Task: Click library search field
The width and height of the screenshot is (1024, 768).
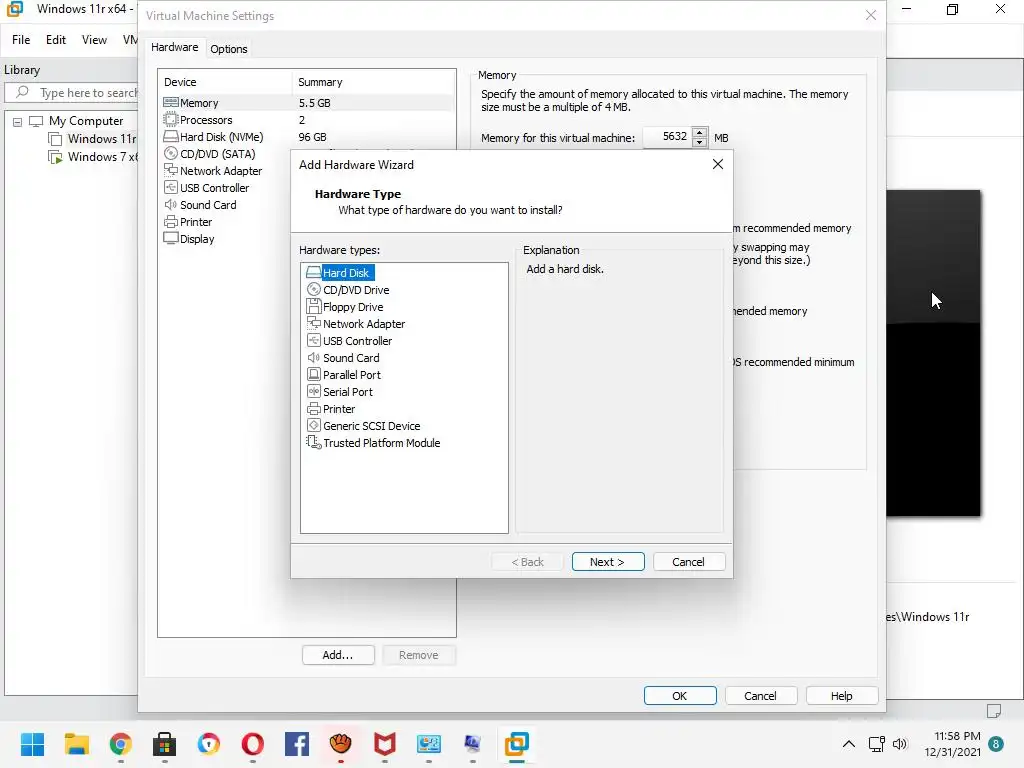Action: coord(72,93)
